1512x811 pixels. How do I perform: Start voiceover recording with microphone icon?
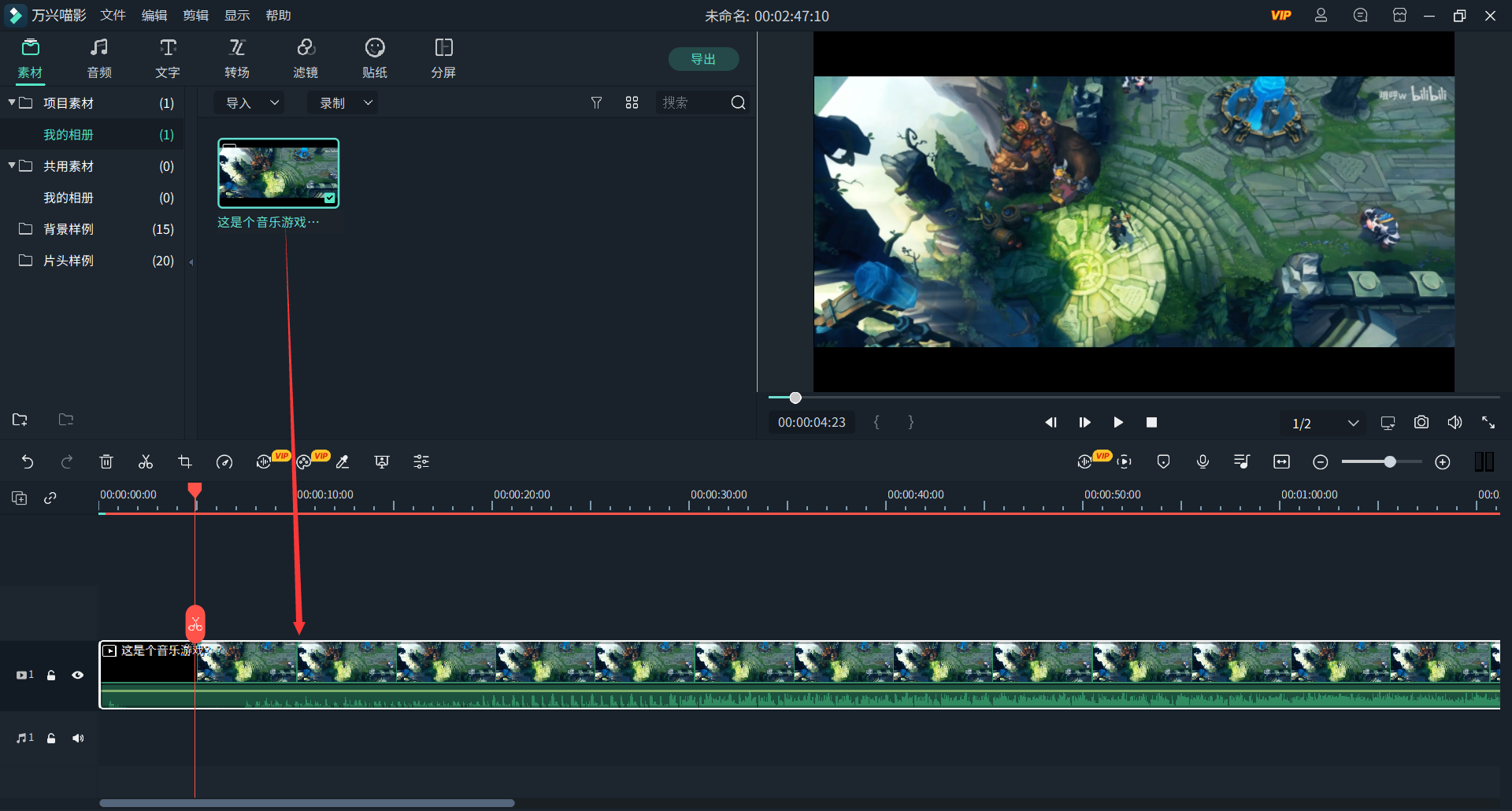[x=1203, y=462]
